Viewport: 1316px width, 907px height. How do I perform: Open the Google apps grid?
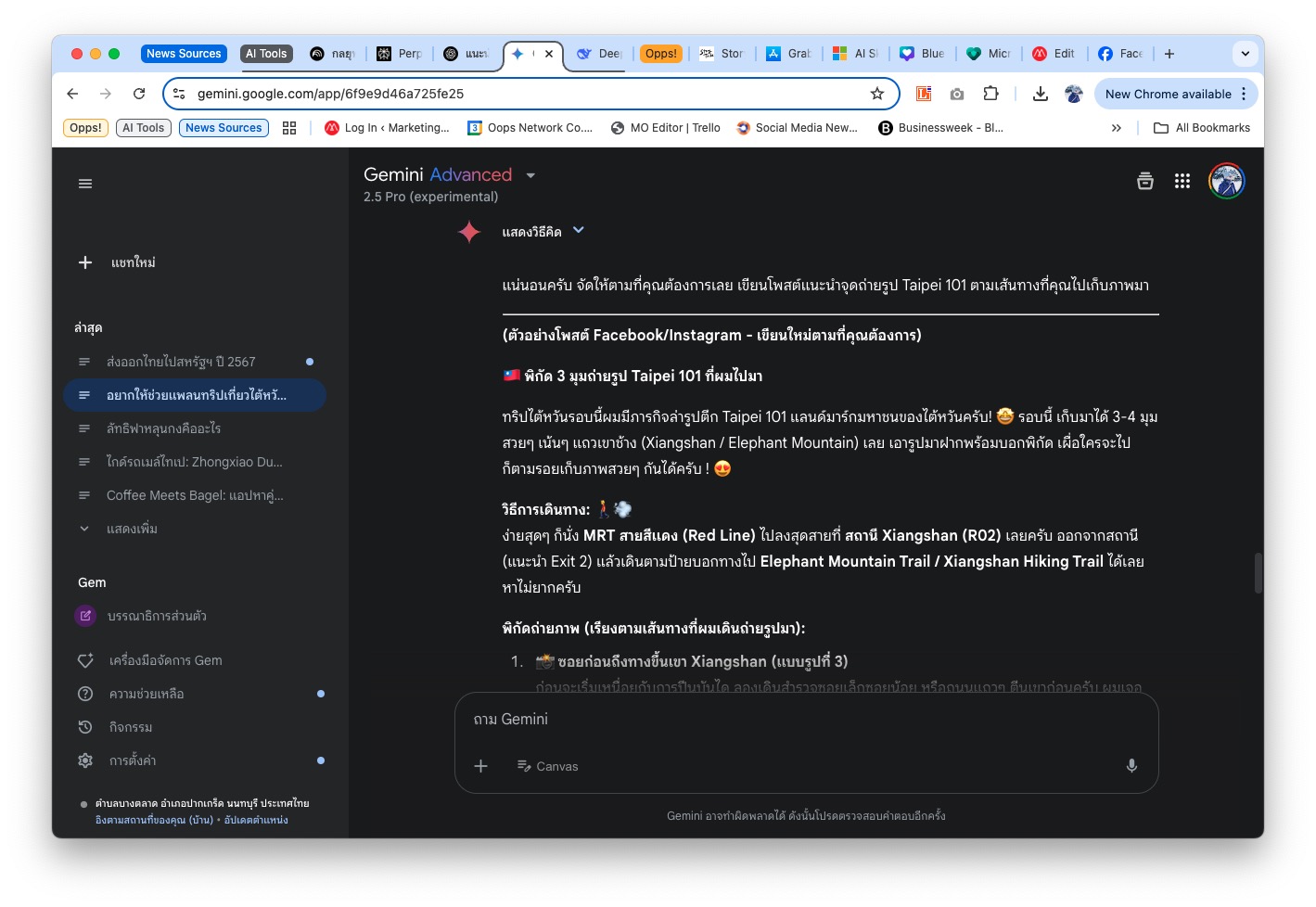click(1182, 181)
